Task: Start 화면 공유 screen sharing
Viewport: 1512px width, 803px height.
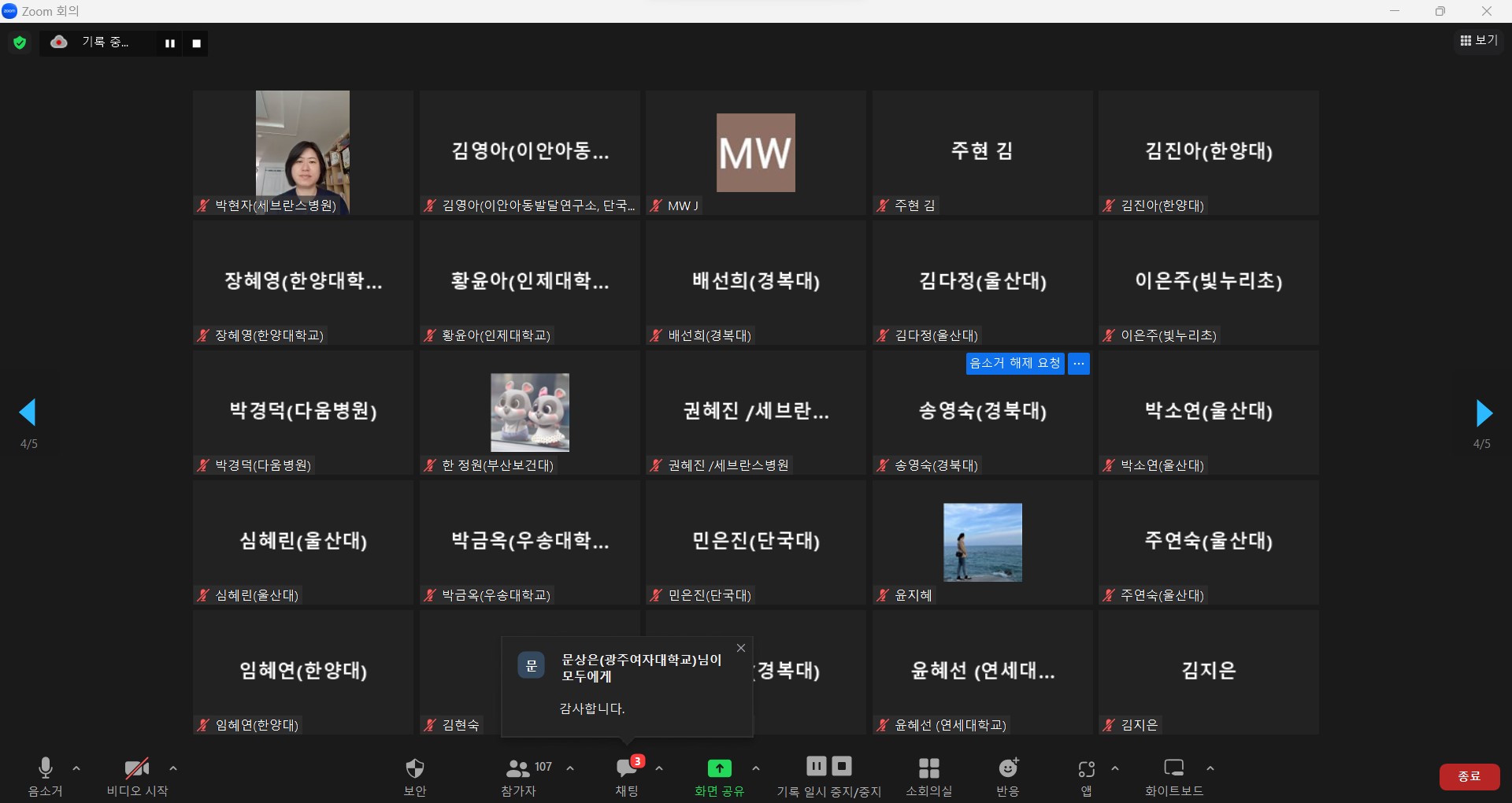Action: coord(719,775)
